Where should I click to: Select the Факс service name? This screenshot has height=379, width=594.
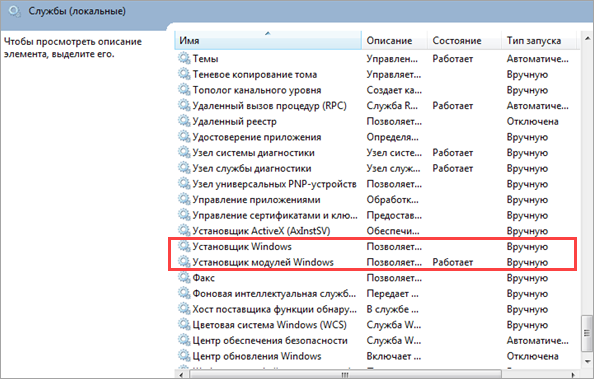203,278
